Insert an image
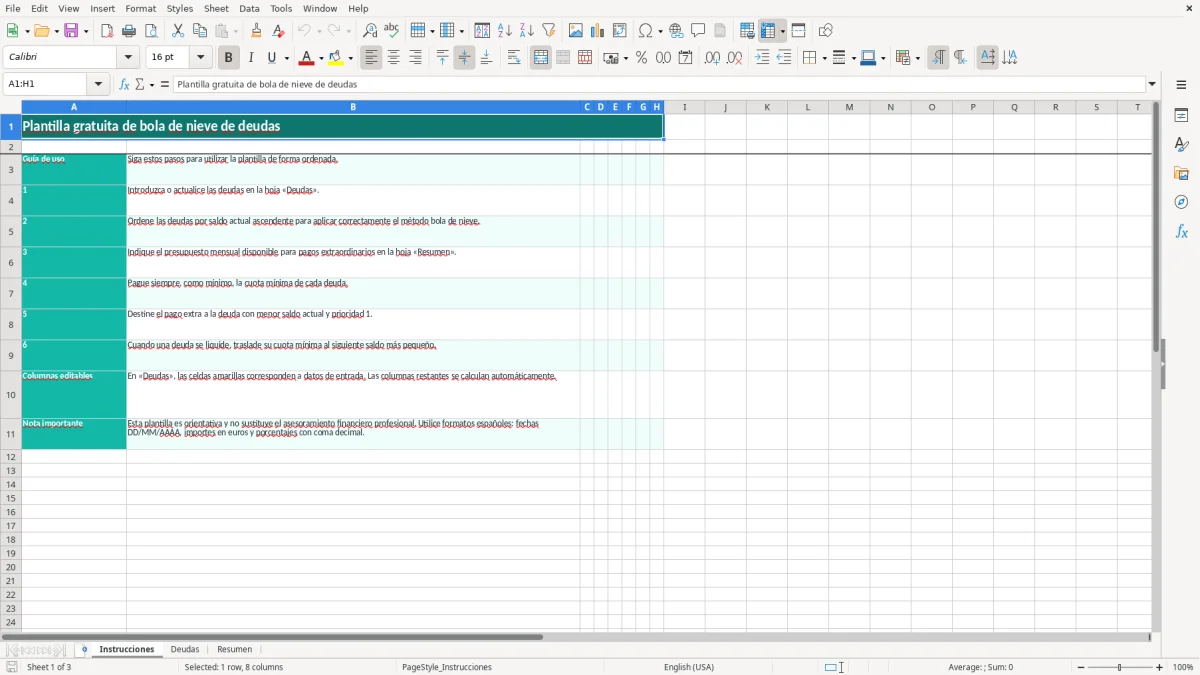 pos(575,31)
